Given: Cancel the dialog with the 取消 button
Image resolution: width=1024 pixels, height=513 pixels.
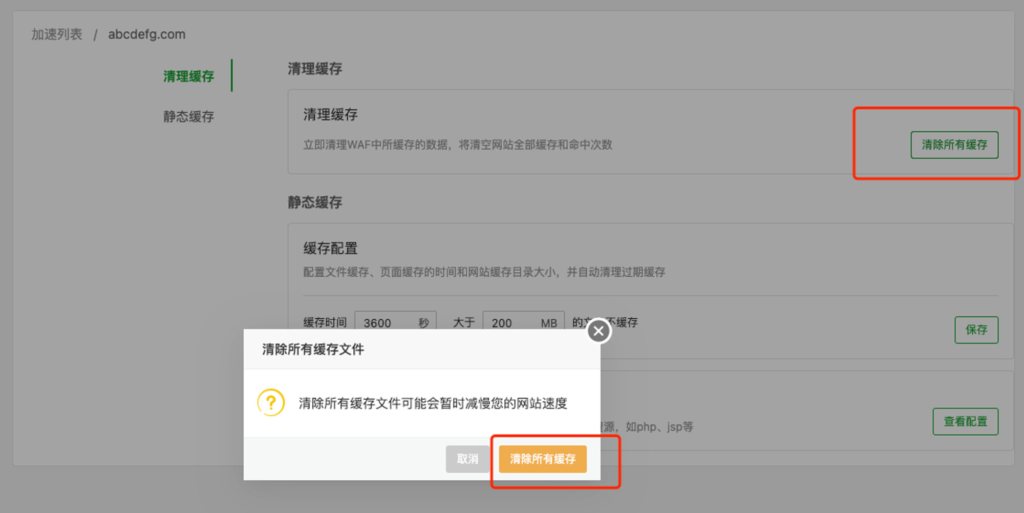Looking at the screenshot, I should coord(468,459).
